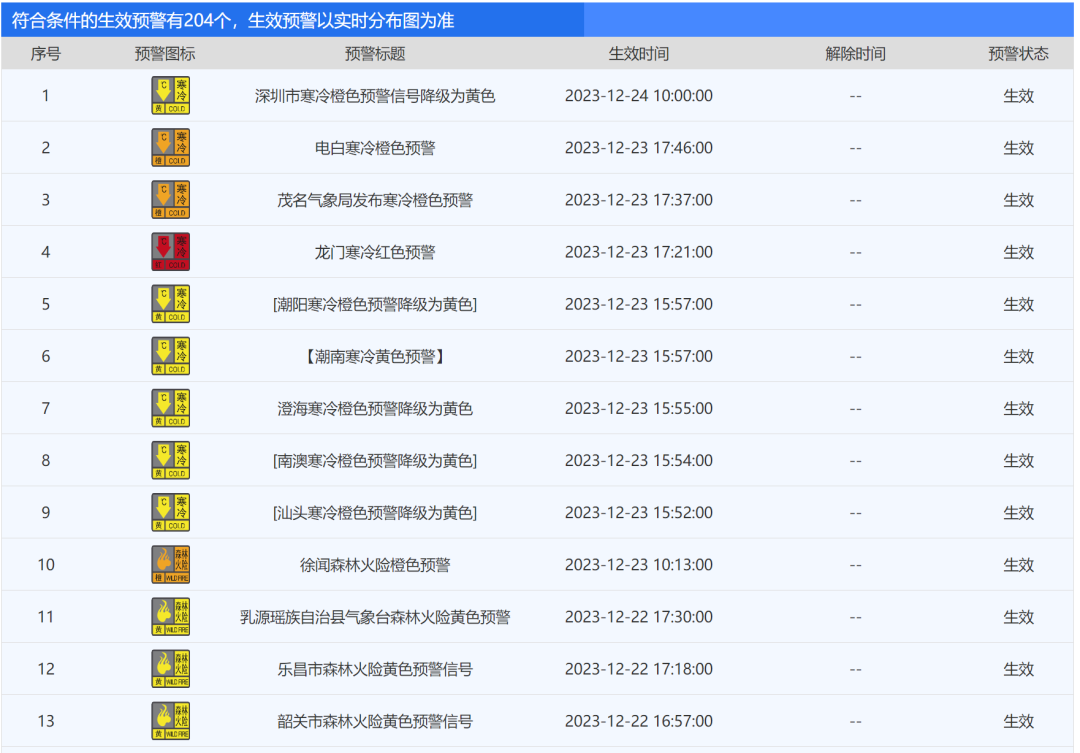Open 澄海寒冷橙色预警降级为黄色 warning

click(375, 408)
